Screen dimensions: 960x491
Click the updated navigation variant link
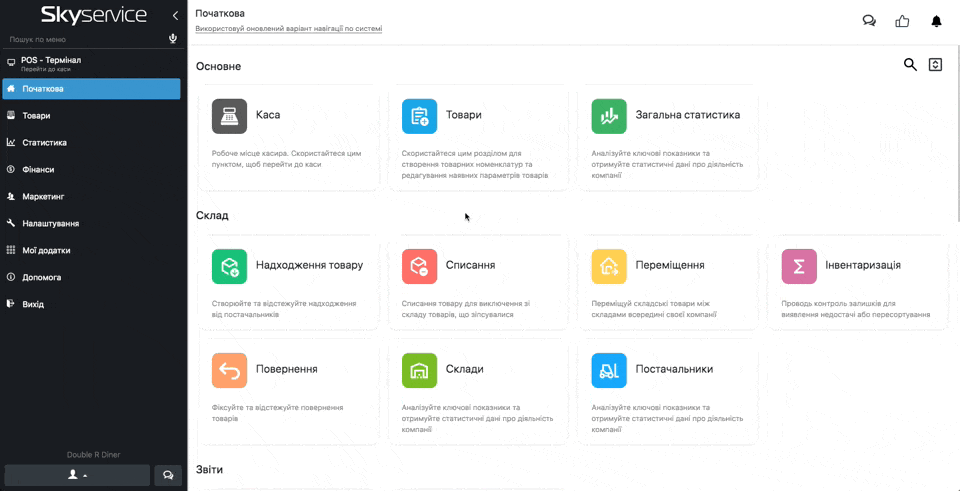click(288, 29)
